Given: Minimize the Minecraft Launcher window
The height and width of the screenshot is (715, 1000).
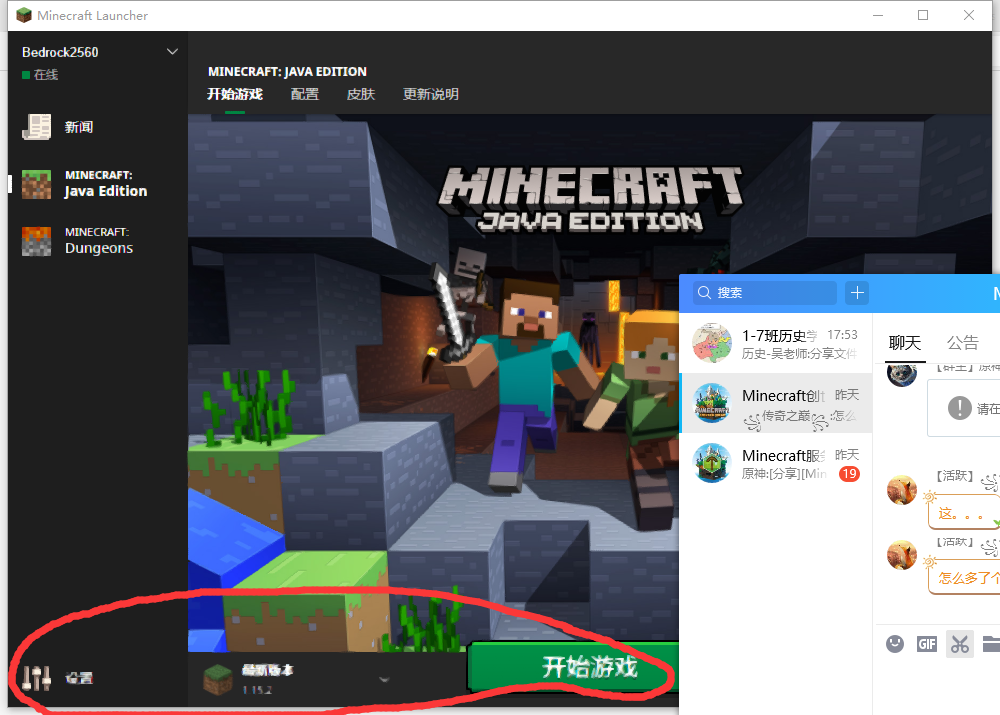Looking at the screenshot, I should [x=878, y=15].
